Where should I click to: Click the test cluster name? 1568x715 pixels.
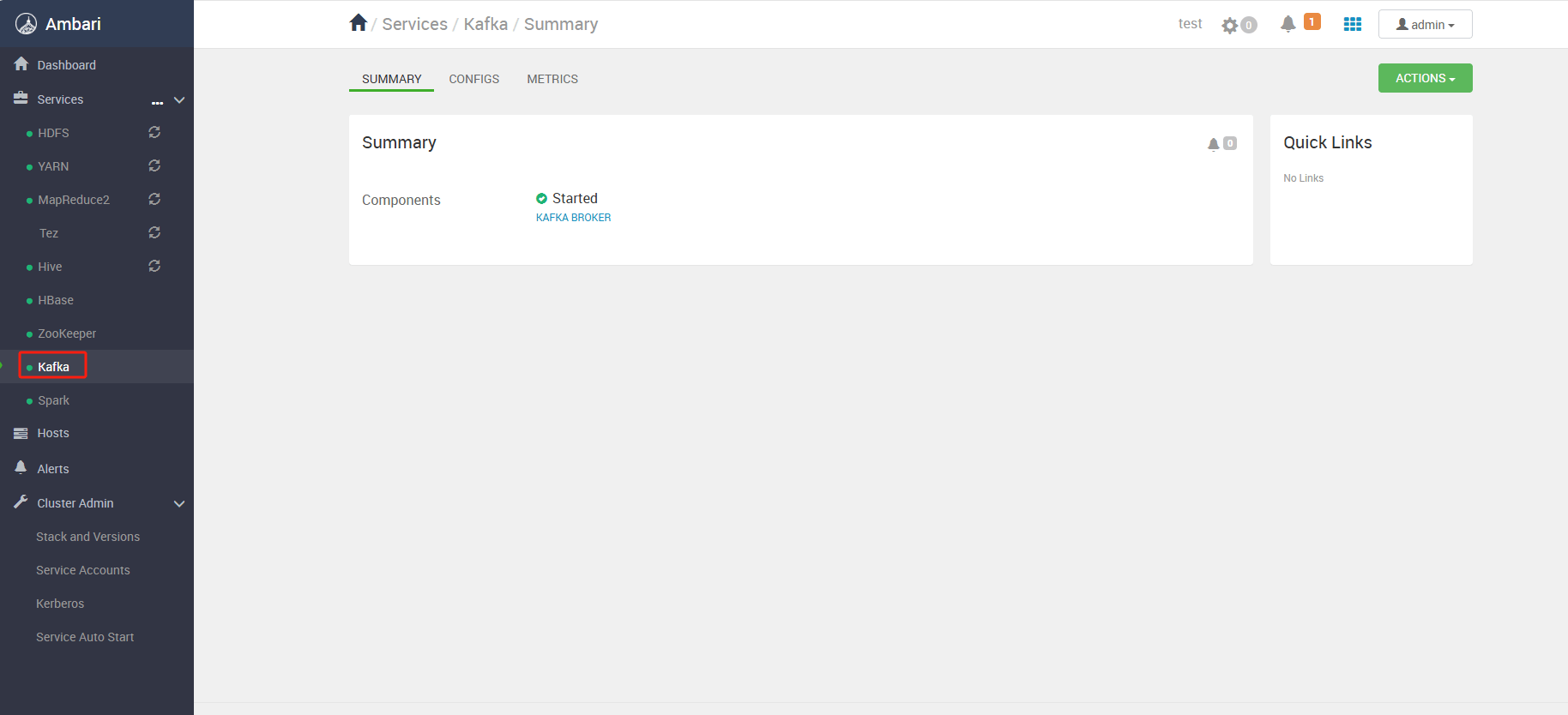click(1190, 24)
